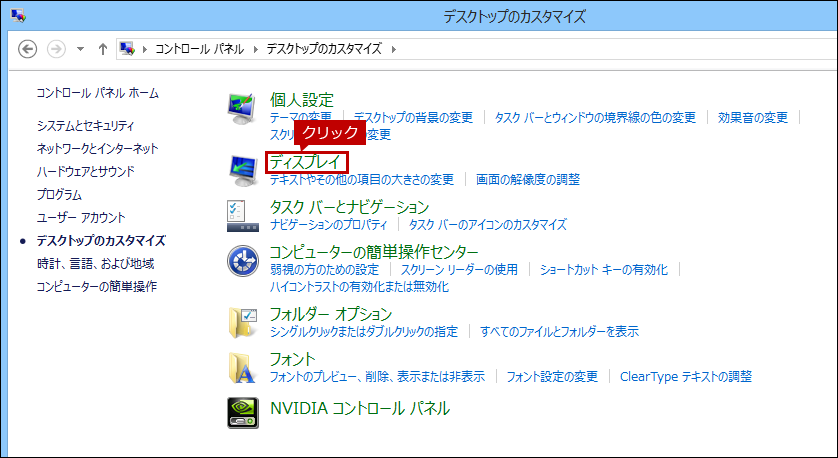Click 効果音の変更 link
838x458 pixels.
pyautogui.click(x=752, y=118)
